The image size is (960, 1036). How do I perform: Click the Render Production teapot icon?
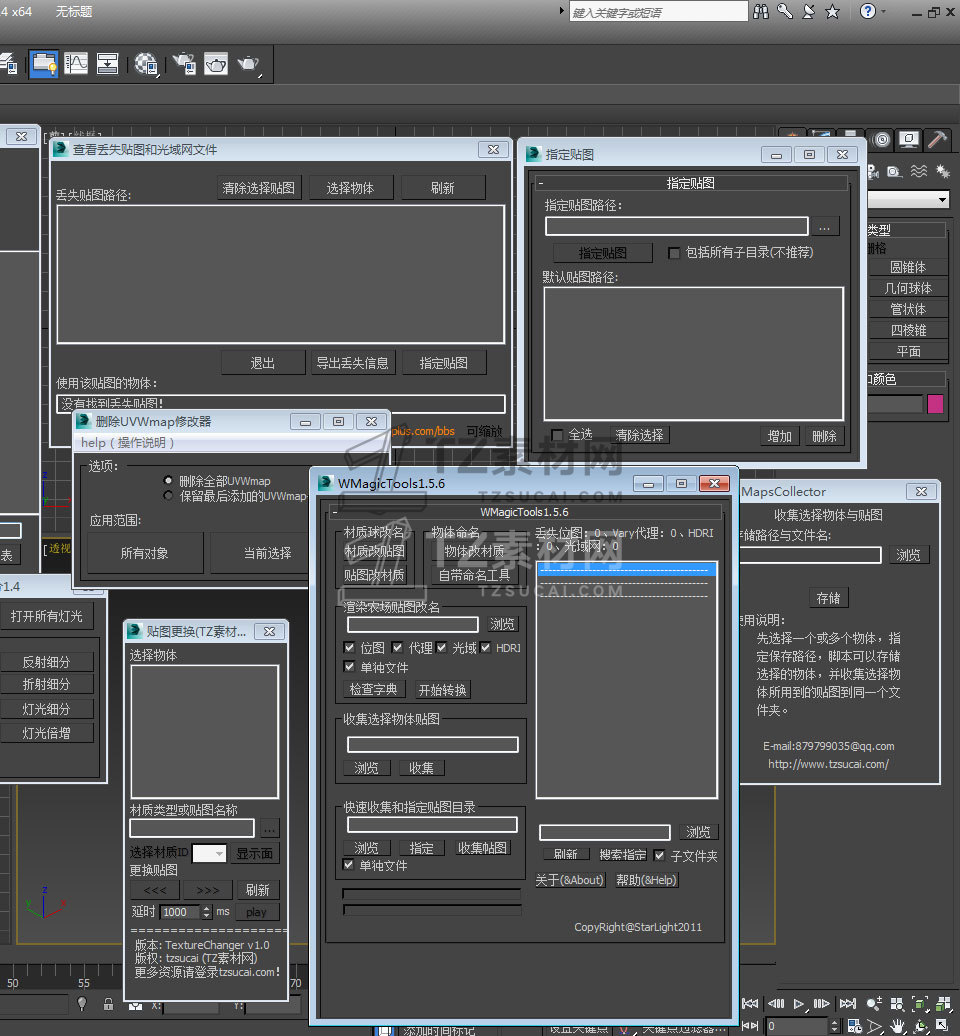pyautogui.click(x=248, y=64)
